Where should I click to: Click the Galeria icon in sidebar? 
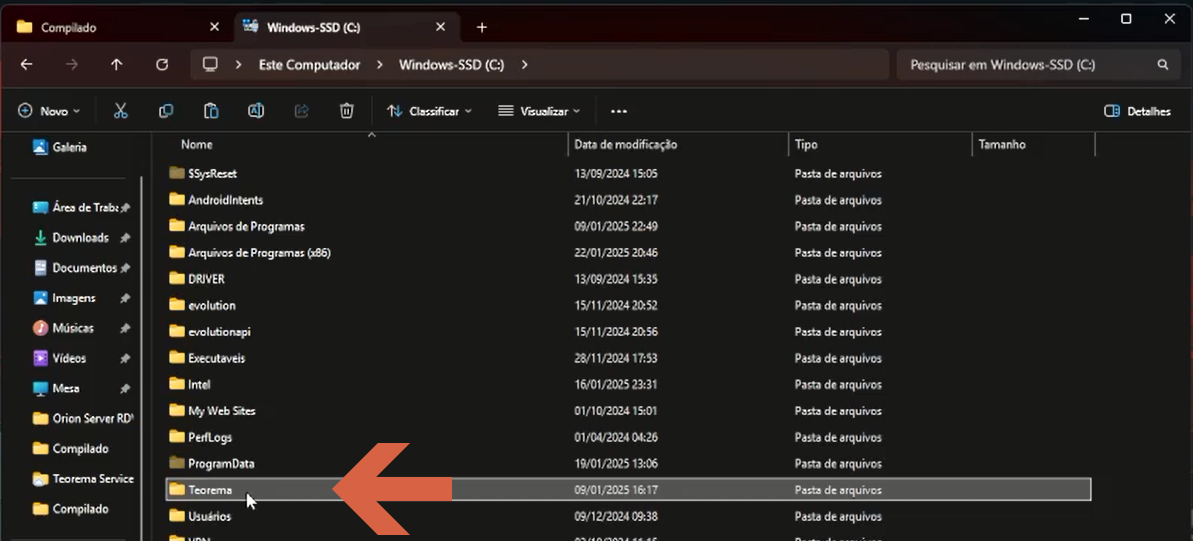(40, 147)
